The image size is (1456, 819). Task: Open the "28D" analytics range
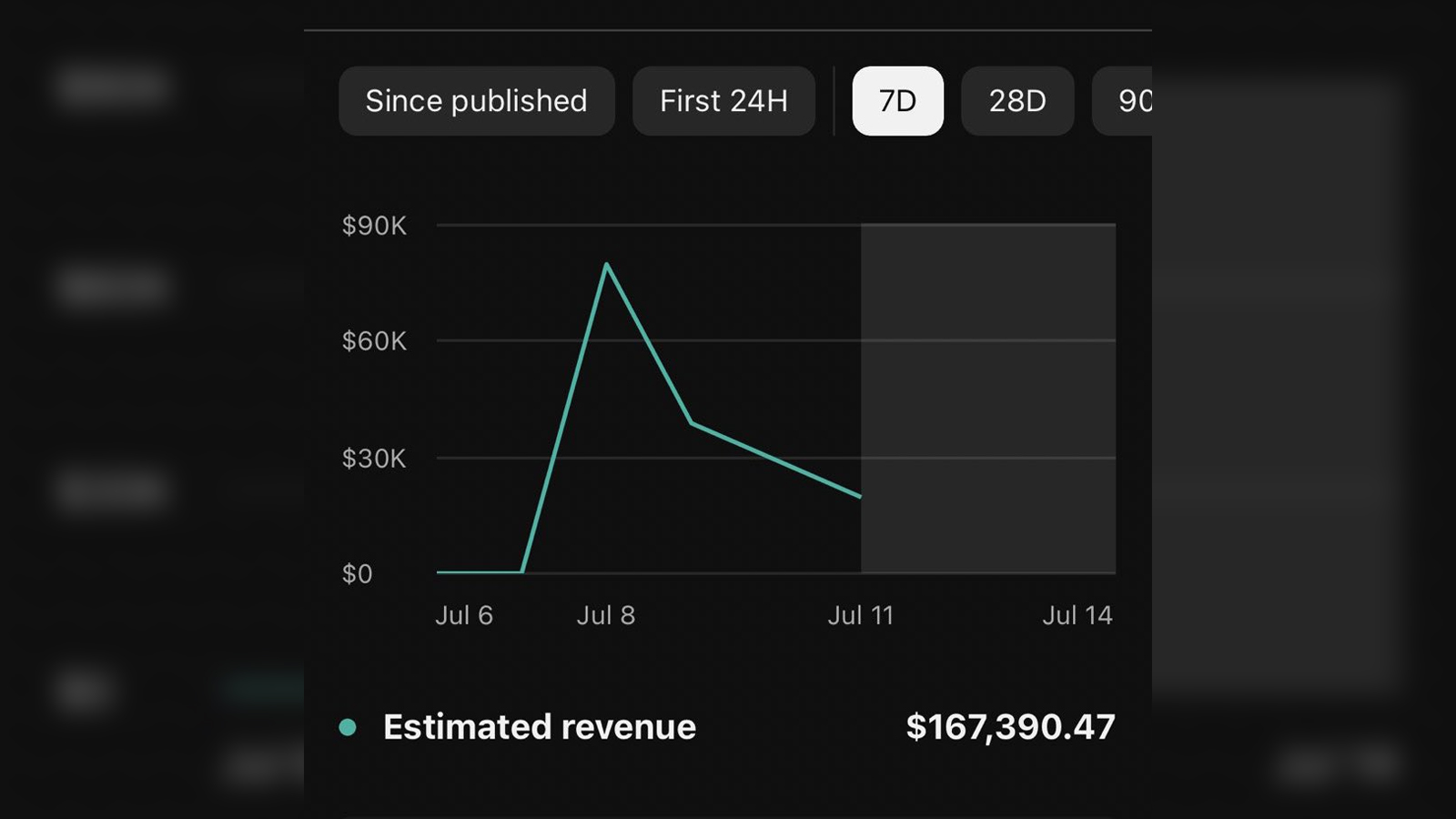click(1017, 101)
